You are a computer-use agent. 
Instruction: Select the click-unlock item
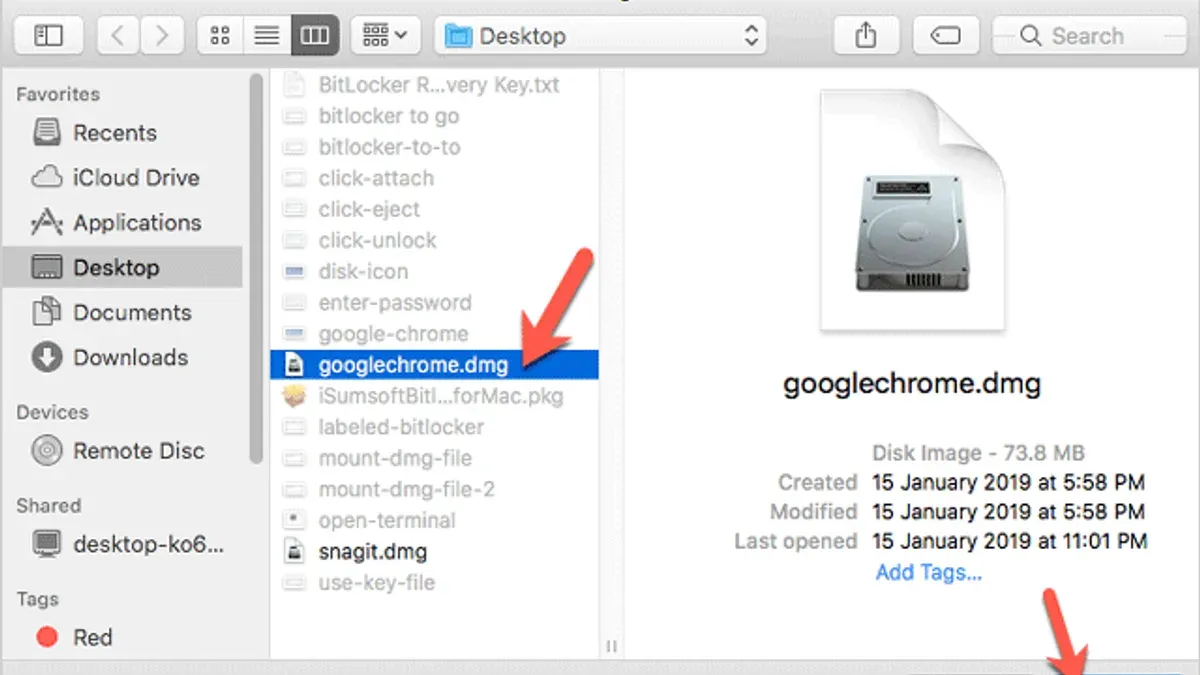click(434, 240)
